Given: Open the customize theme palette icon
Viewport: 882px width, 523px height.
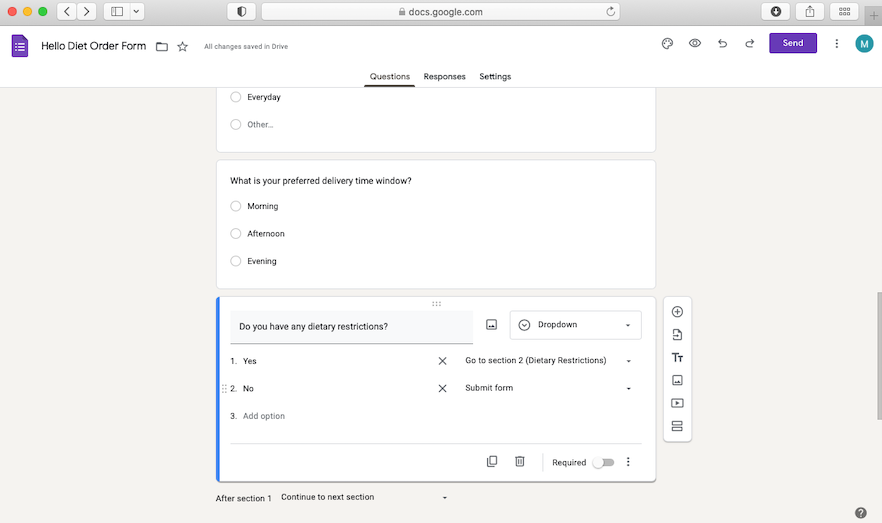Looking at the screenshot, I should coord(667,44).
